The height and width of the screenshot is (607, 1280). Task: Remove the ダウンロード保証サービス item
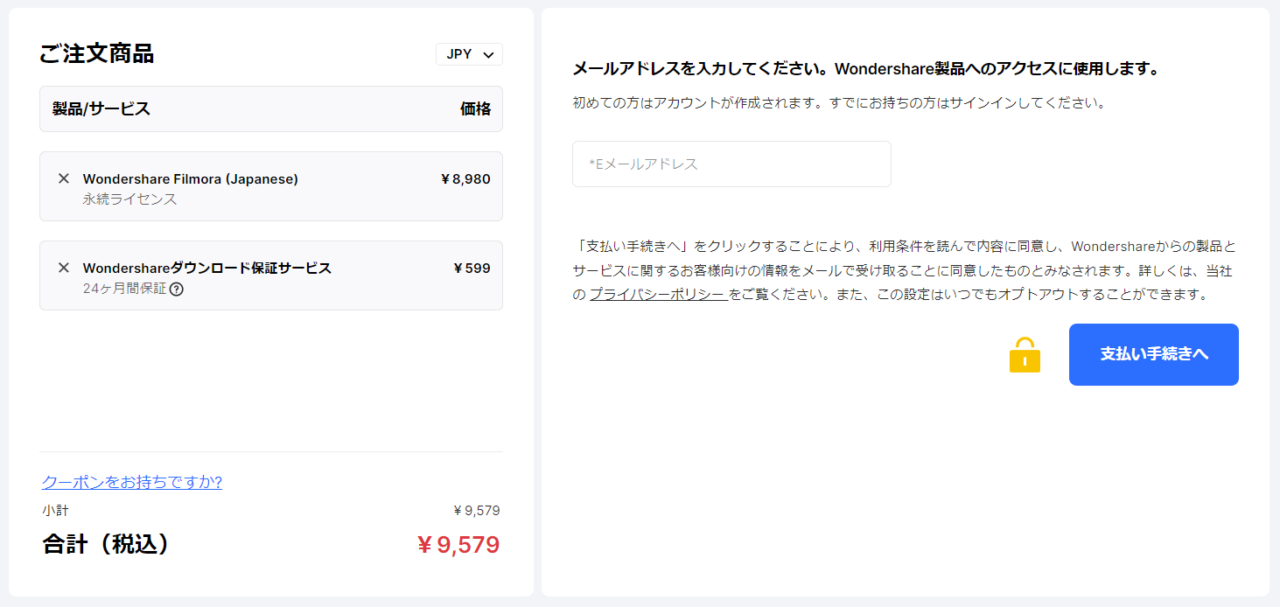point(64,268)
